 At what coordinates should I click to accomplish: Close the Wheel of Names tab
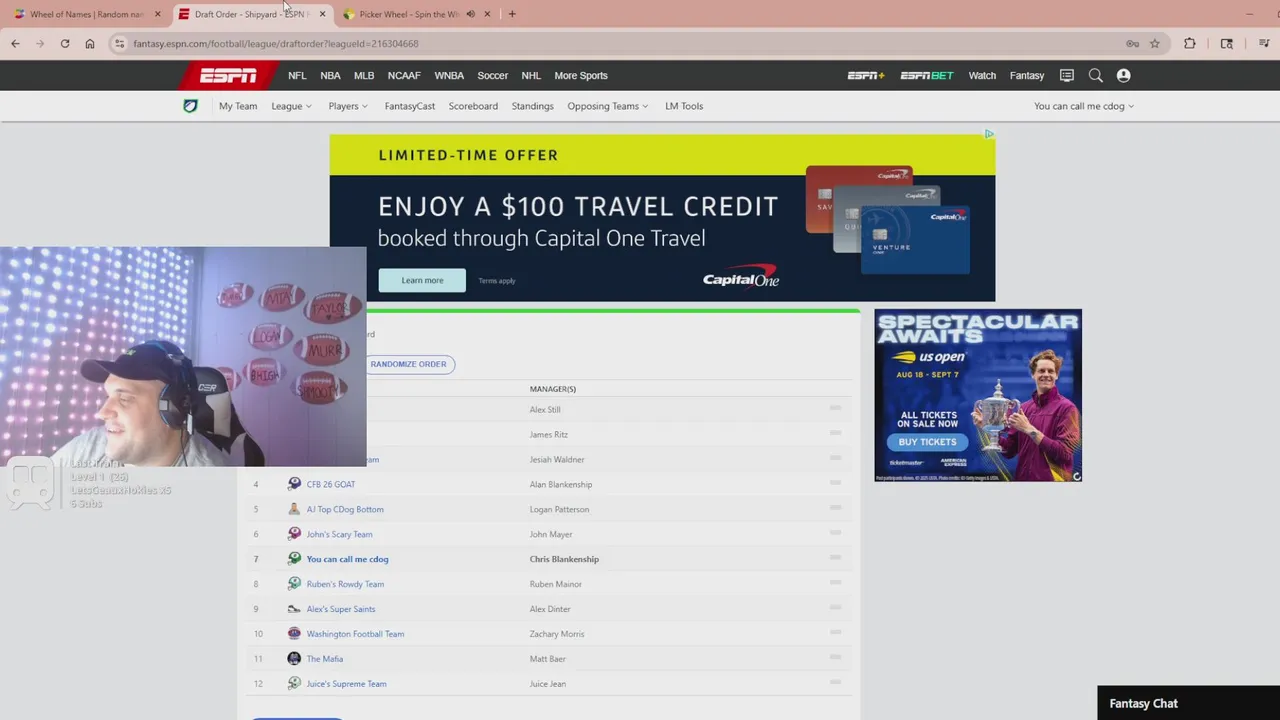click(157, 14)
